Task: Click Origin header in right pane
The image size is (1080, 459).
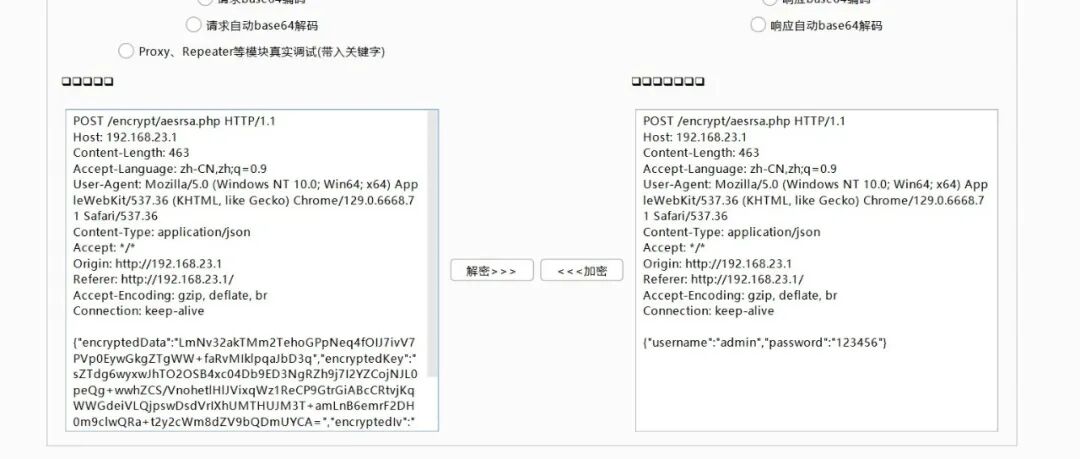Action: click(x=718, y=264)
